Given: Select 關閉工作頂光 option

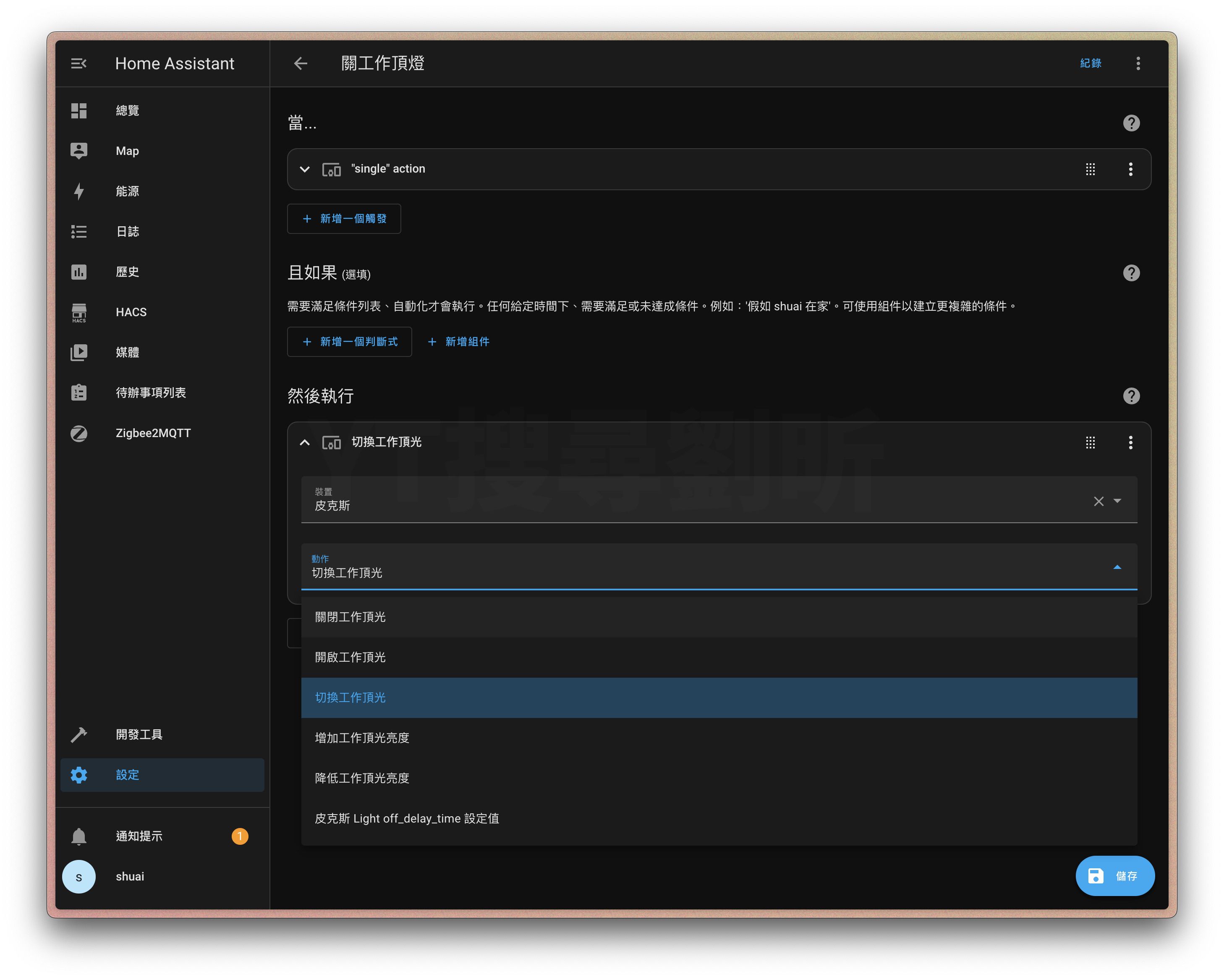Looking at the screenshot, I should point(719,617).
